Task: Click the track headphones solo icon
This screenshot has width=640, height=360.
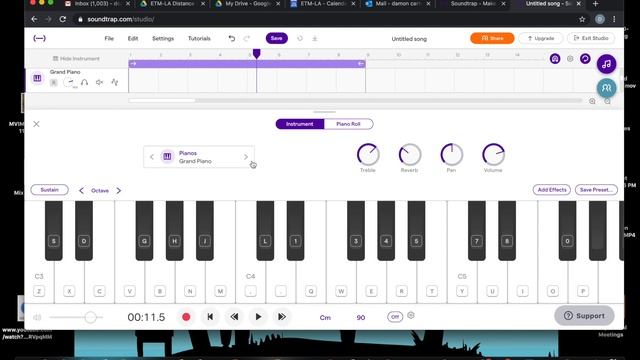Action: (x=84, y=82)
